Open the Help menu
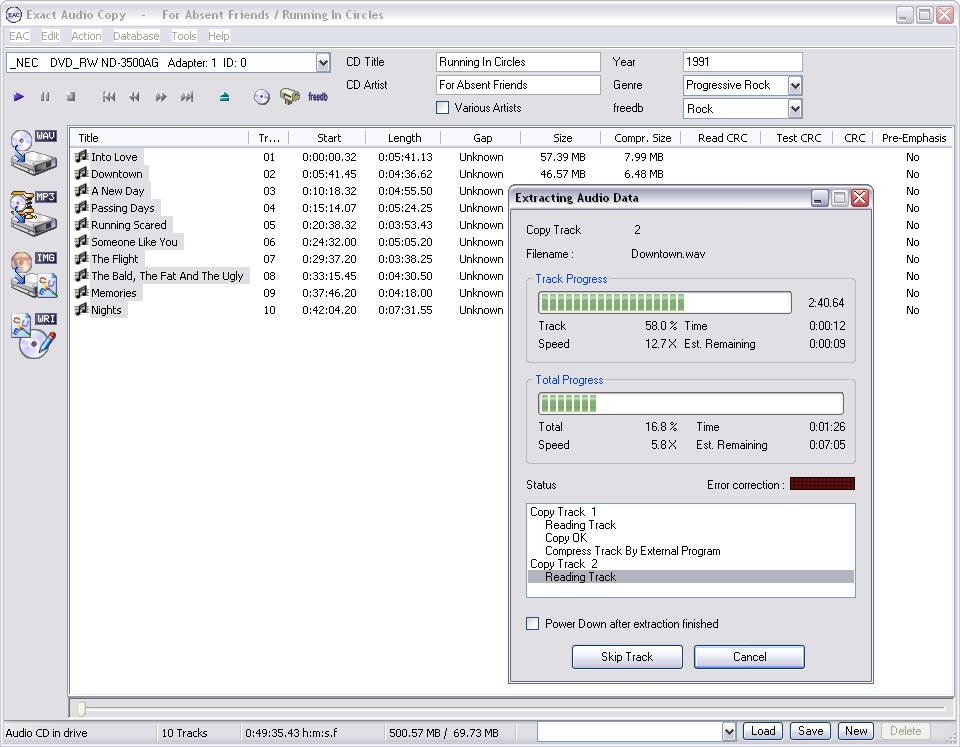The height and width of the screenshot is (747, 960). pyautogui.click(x=219, y=36)
